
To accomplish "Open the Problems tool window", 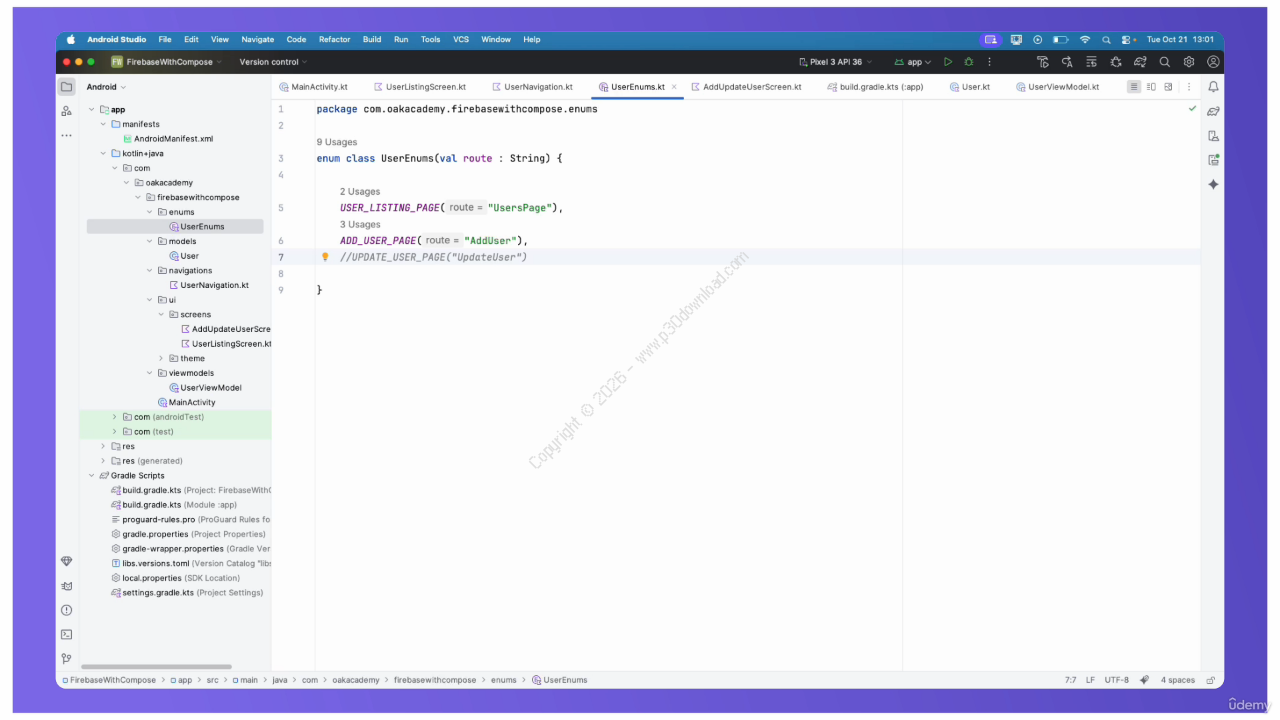I will click(66, 610).
